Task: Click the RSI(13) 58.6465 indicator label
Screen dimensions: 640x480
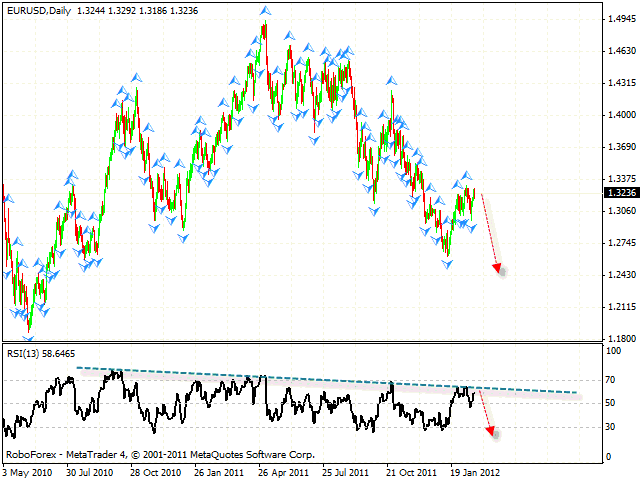Action: [x=40, y=356]
